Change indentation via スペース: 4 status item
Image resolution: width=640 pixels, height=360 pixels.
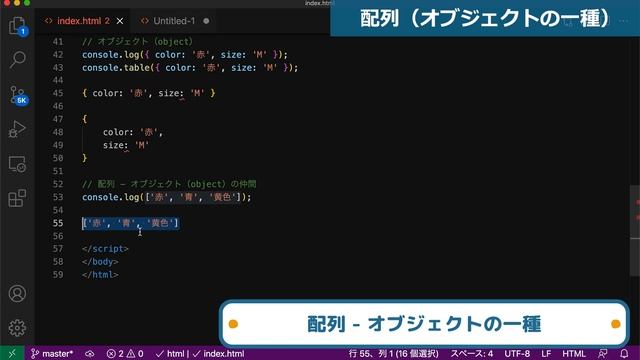click(x=471, y=353)
